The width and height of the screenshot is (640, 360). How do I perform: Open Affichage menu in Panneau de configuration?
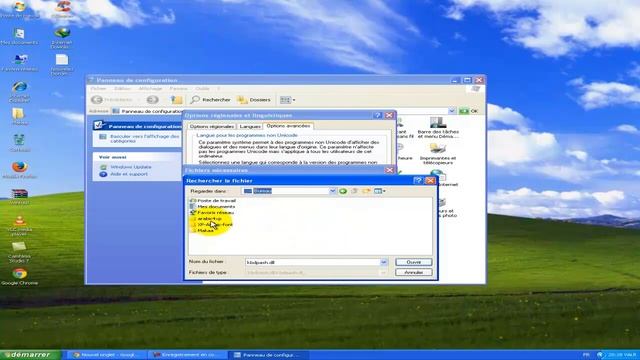pos(150,89)
